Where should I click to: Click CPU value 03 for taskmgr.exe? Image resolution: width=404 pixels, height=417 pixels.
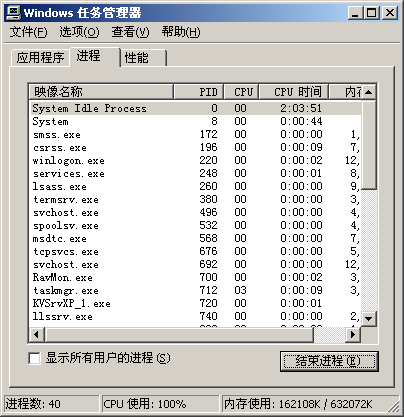click(240, 290)
